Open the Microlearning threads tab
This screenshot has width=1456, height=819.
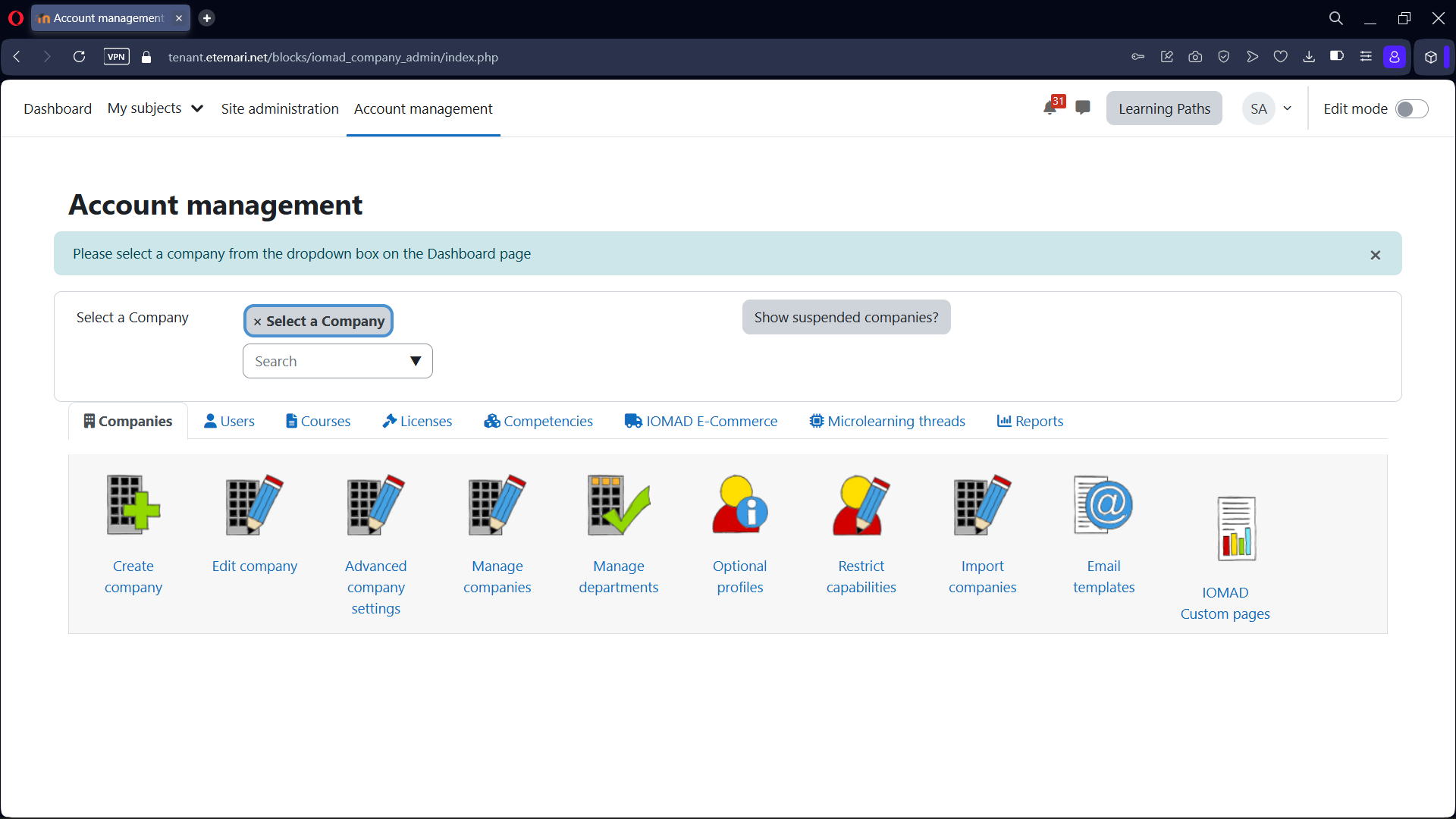point(887,421)
